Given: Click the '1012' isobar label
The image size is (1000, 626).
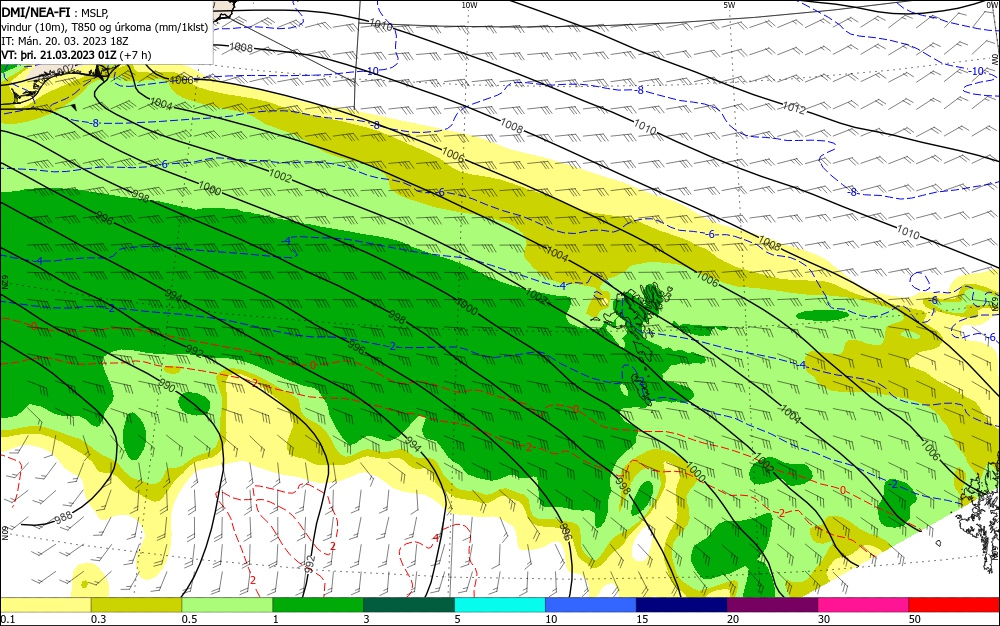Looking at the screenshot, I should pos(794,108).
